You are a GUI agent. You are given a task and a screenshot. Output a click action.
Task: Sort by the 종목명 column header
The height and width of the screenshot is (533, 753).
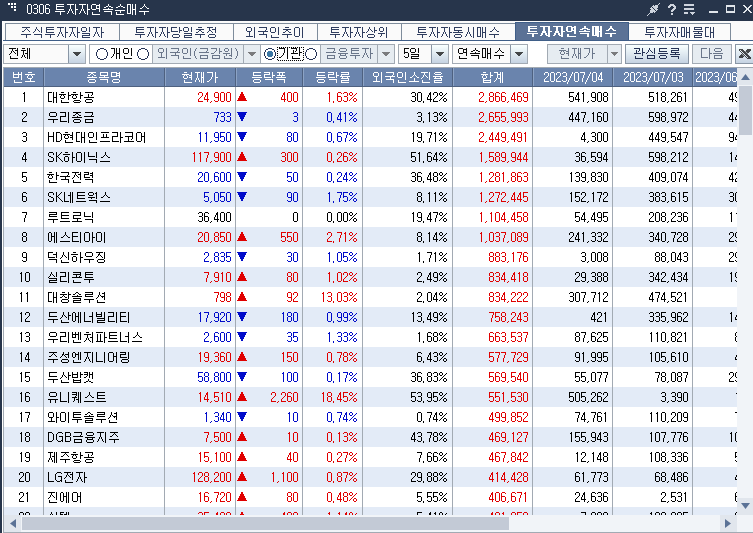[104, 77]
